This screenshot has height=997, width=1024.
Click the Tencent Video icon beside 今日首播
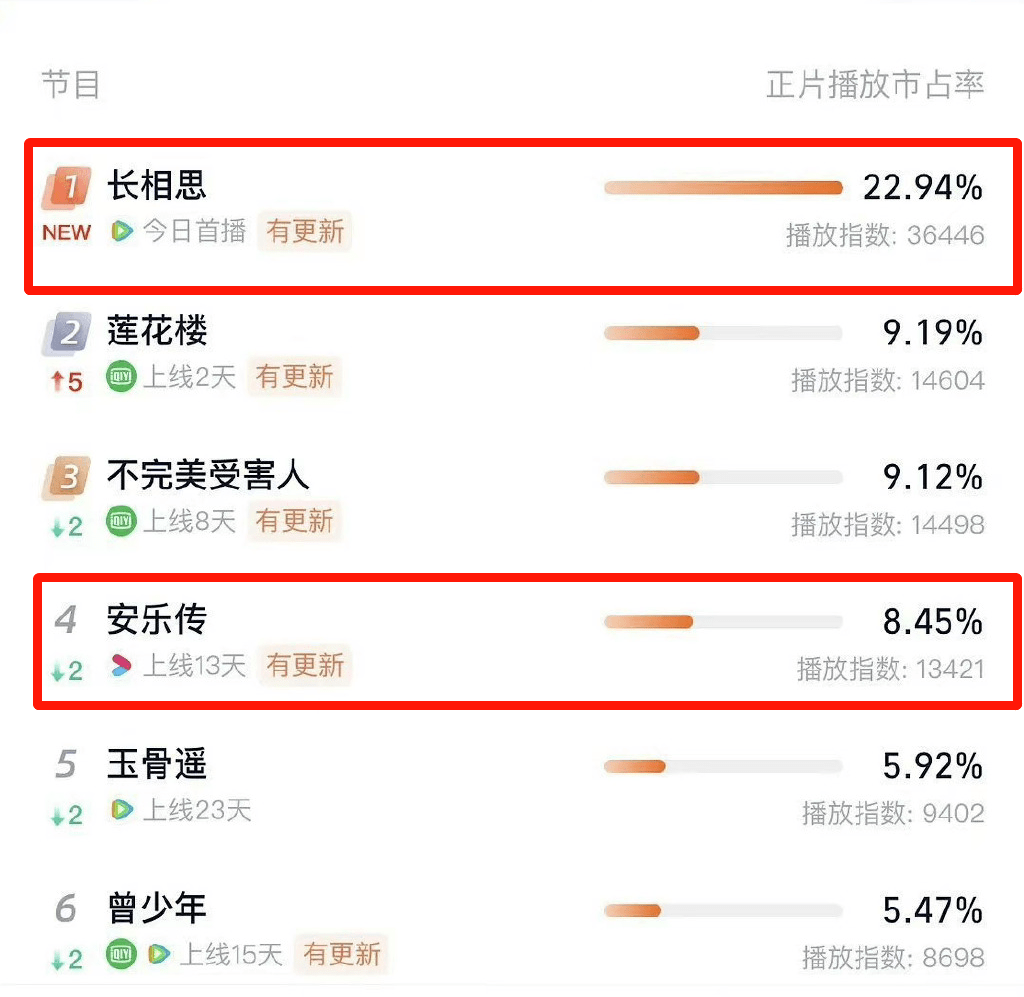(x=122, y=232)
